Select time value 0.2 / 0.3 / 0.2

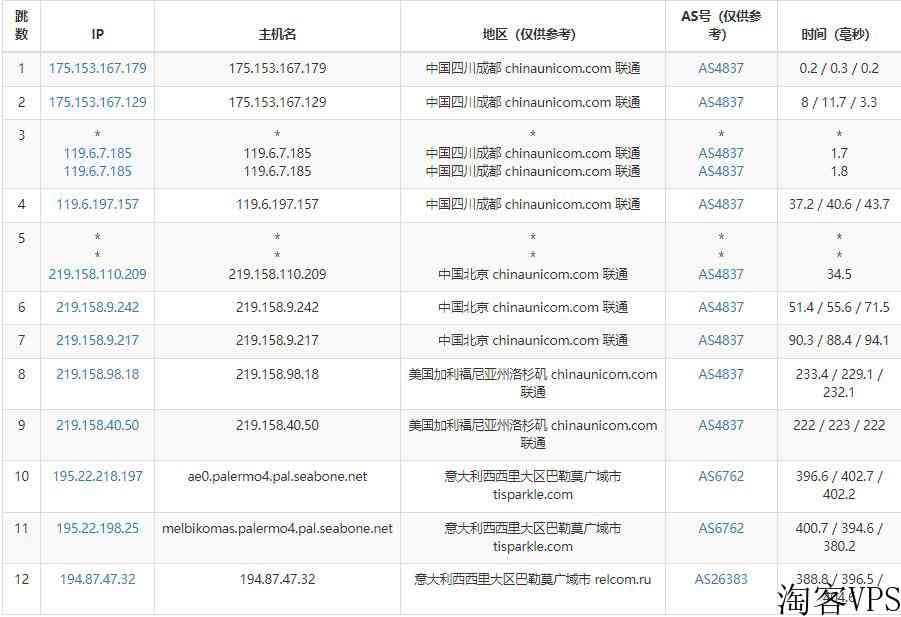pyautogui.click(x=839, y=68)
